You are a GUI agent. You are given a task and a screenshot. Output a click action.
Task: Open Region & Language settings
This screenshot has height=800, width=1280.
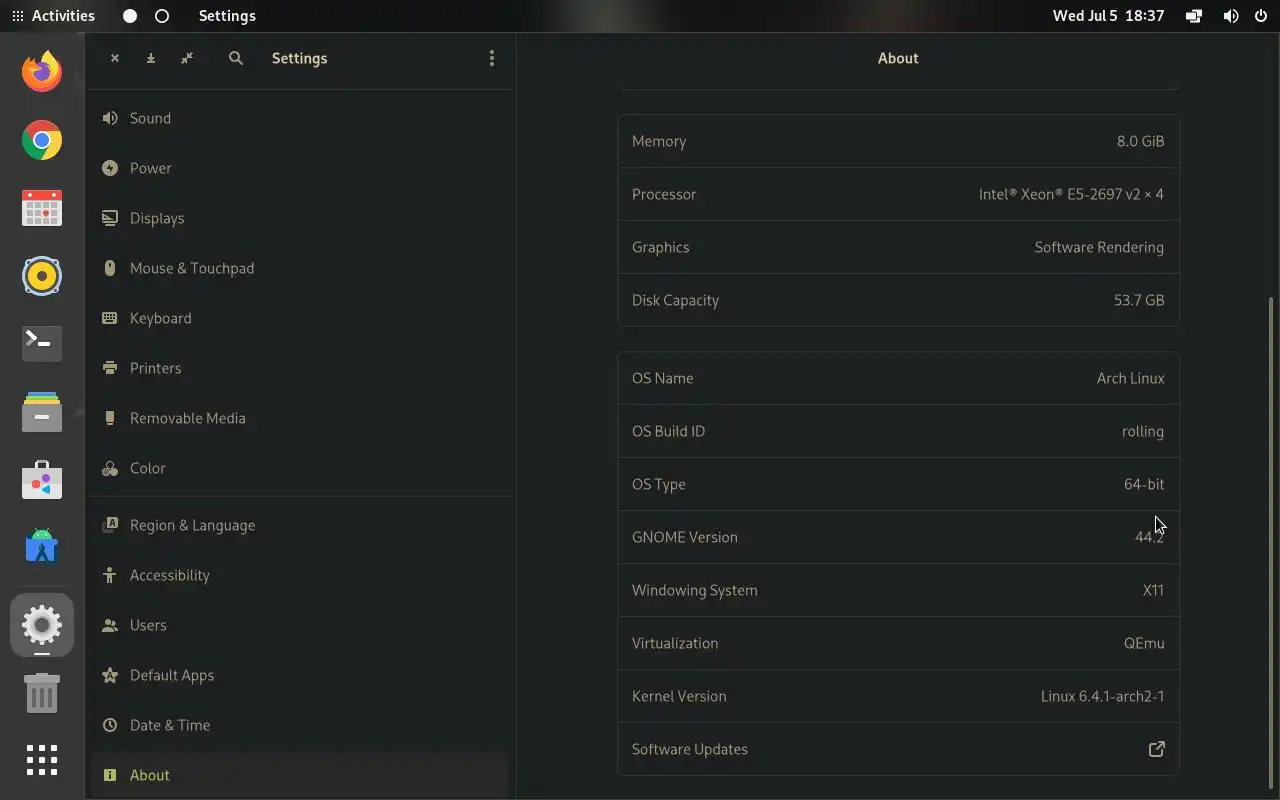(300, 525)
